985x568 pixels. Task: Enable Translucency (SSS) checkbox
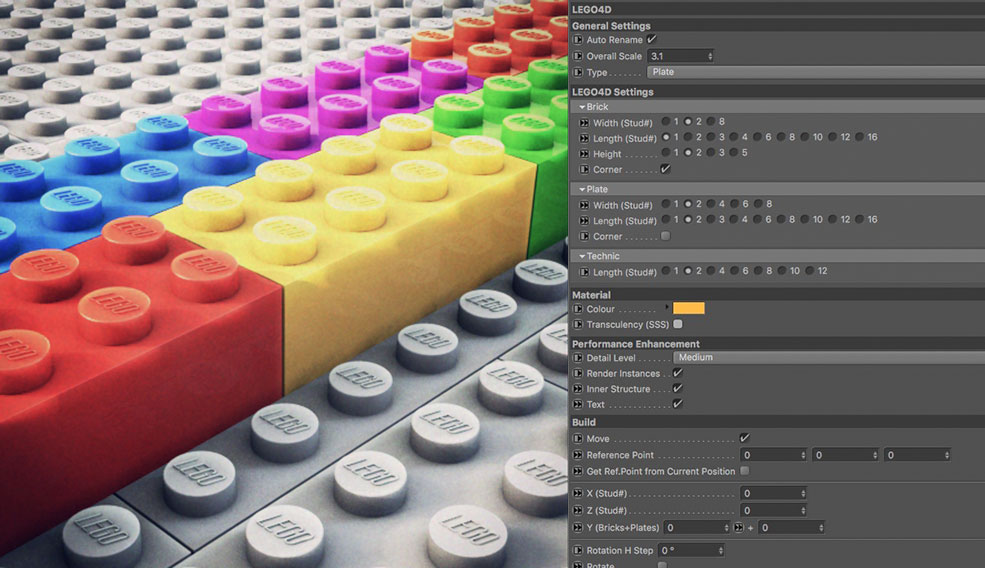(x=678, y=324)
